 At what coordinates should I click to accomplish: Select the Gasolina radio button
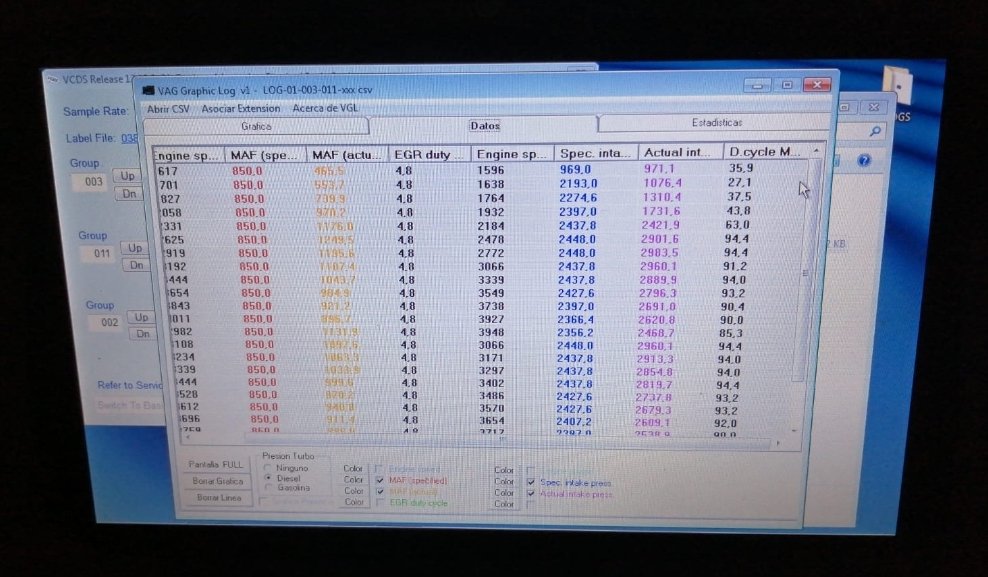click(x=267, y=488)
